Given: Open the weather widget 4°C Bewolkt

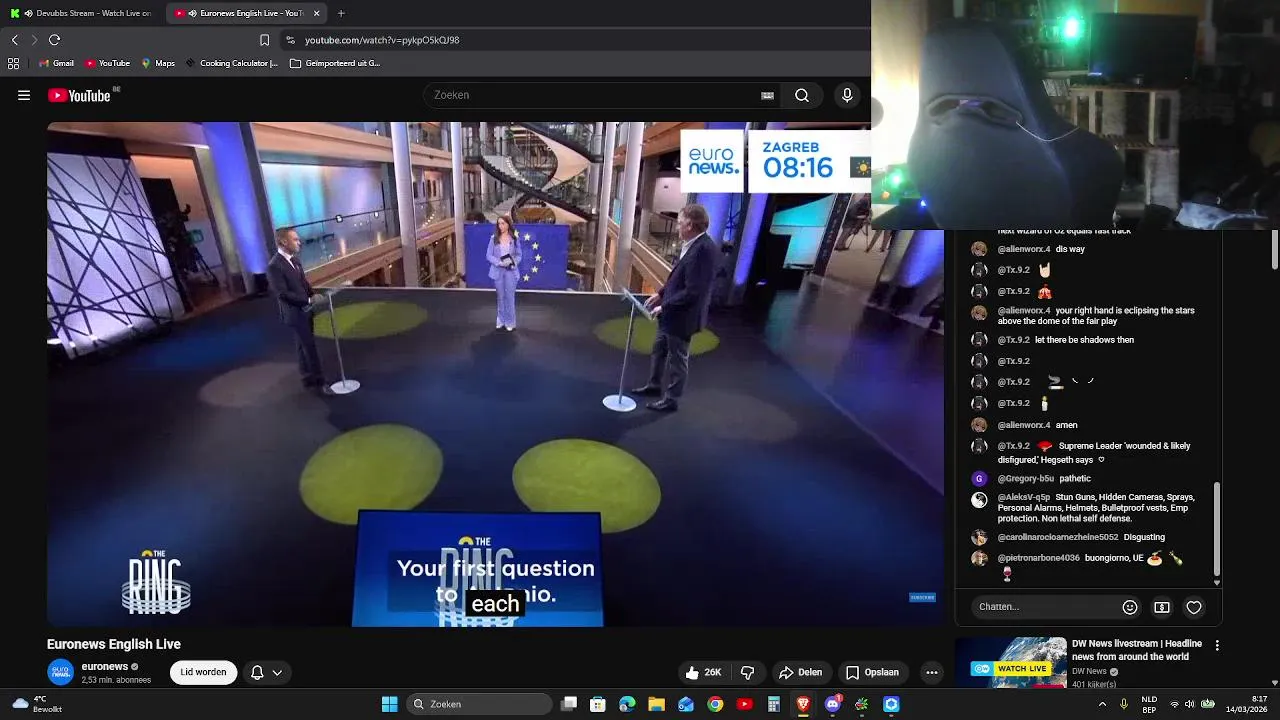Looking at the screenshot, I should pyautogui.click(x=36, y=704).
